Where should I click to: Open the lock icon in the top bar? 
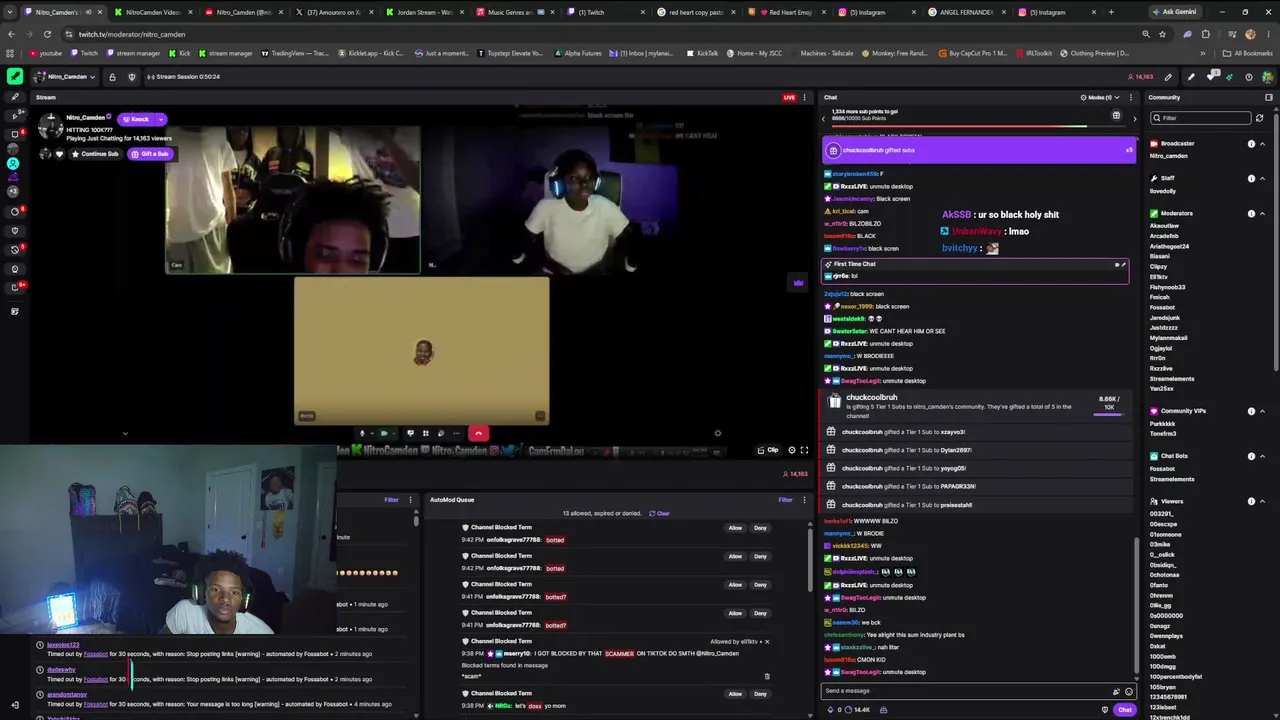[x=112, y=77]
